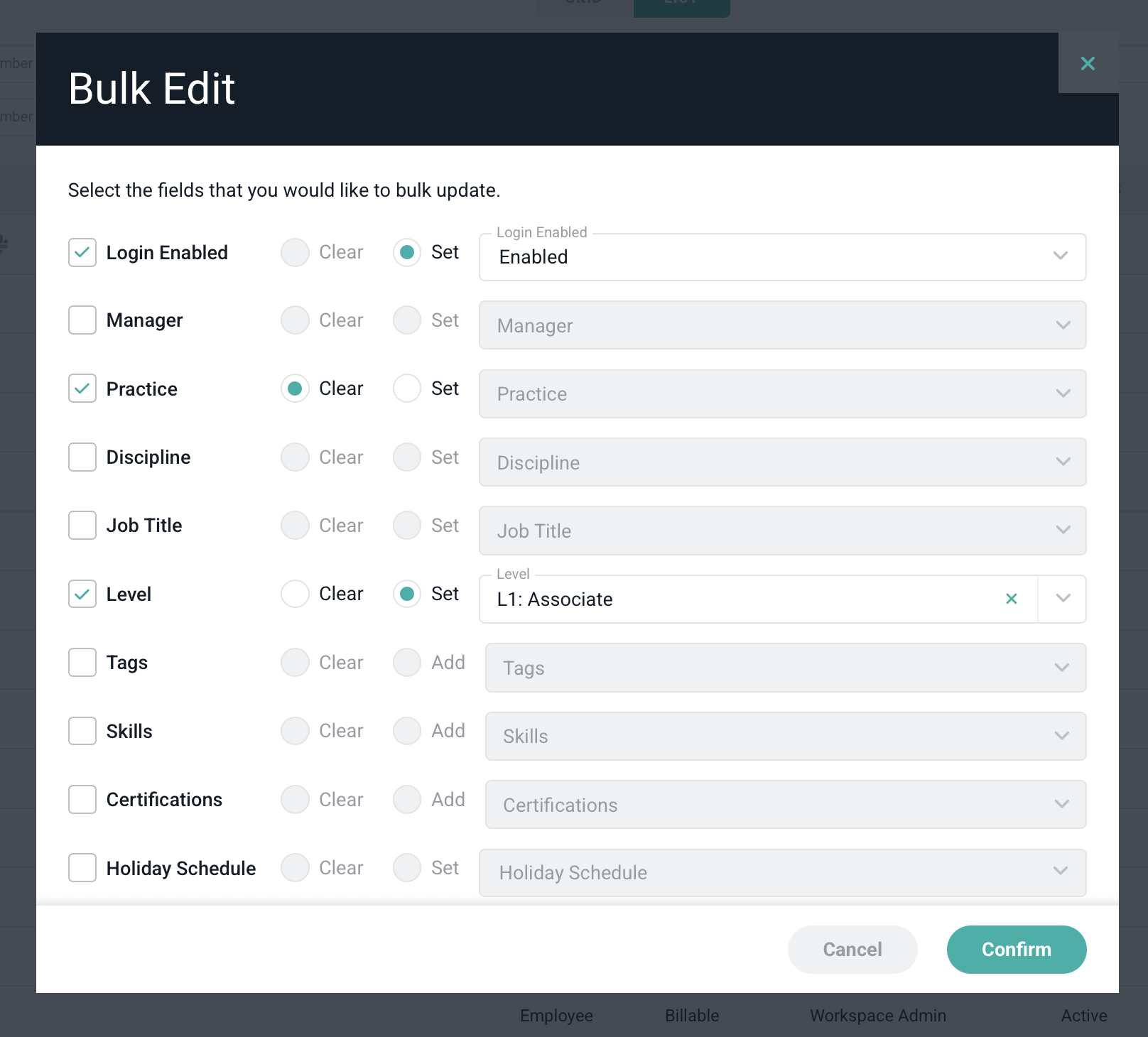
Task: Select Clear radio button for Level
Action: point(295,594)
